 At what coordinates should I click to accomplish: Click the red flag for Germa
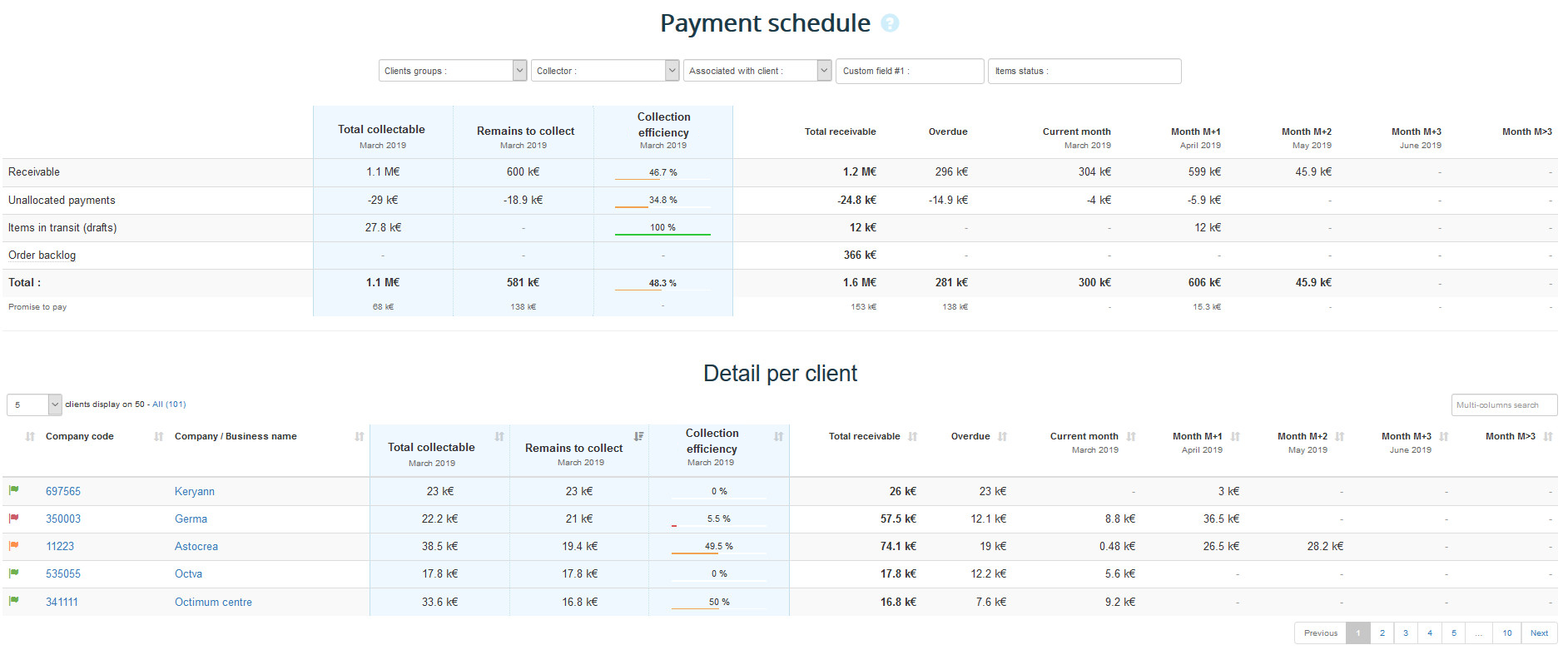click(14, 519)
